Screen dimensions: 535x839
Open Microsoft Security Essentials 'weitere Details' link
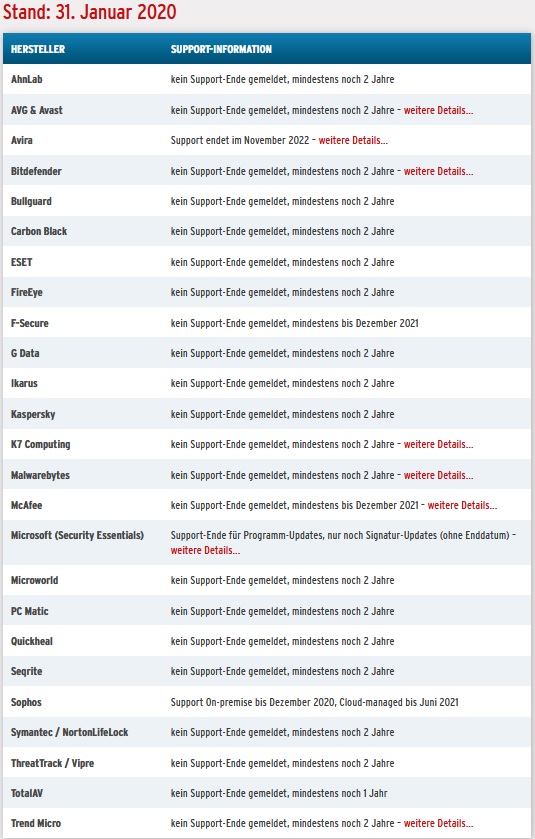coord(205,550)
